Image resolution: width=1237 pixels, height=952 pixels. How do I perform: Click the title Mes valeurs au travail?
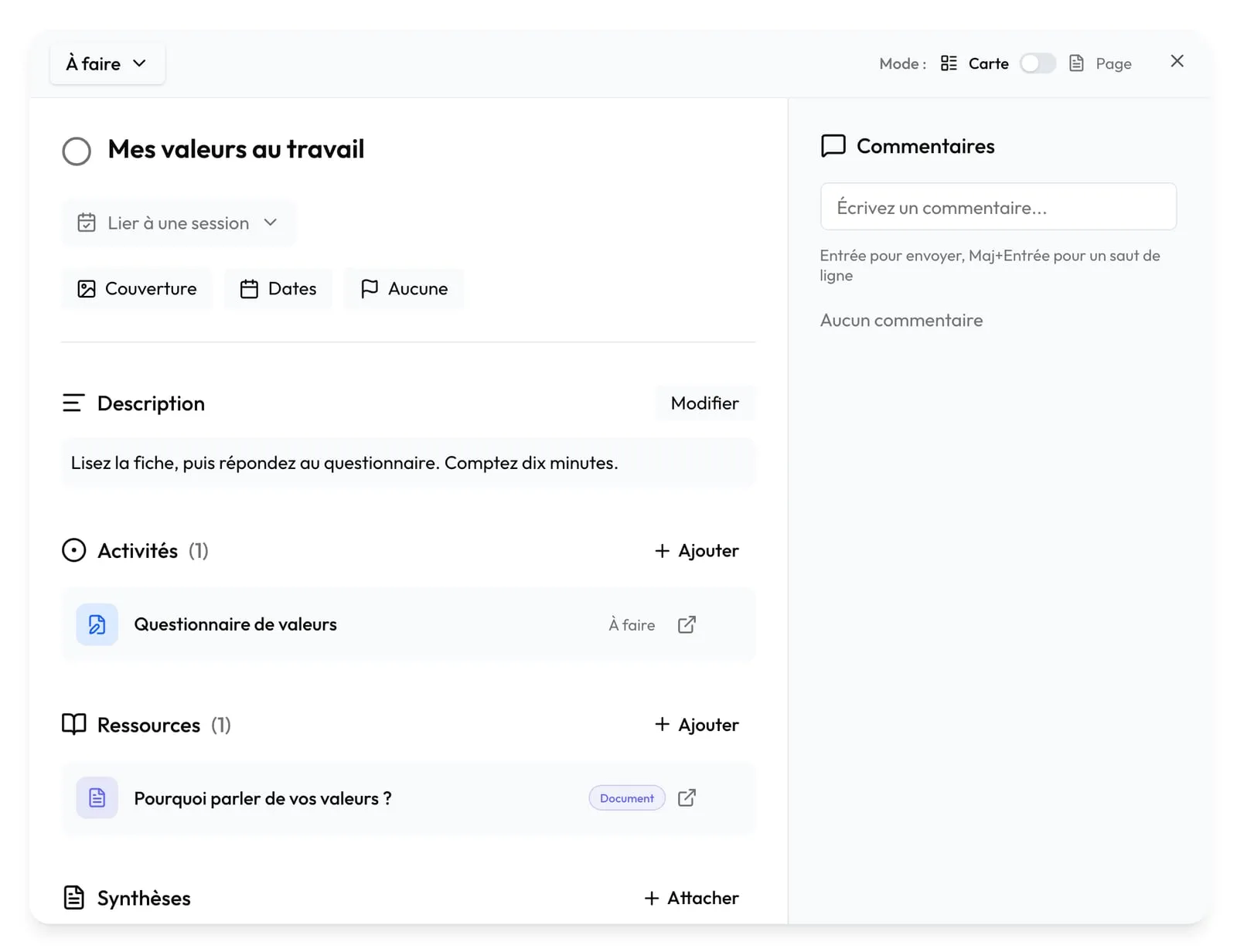(x=236, y=149)
